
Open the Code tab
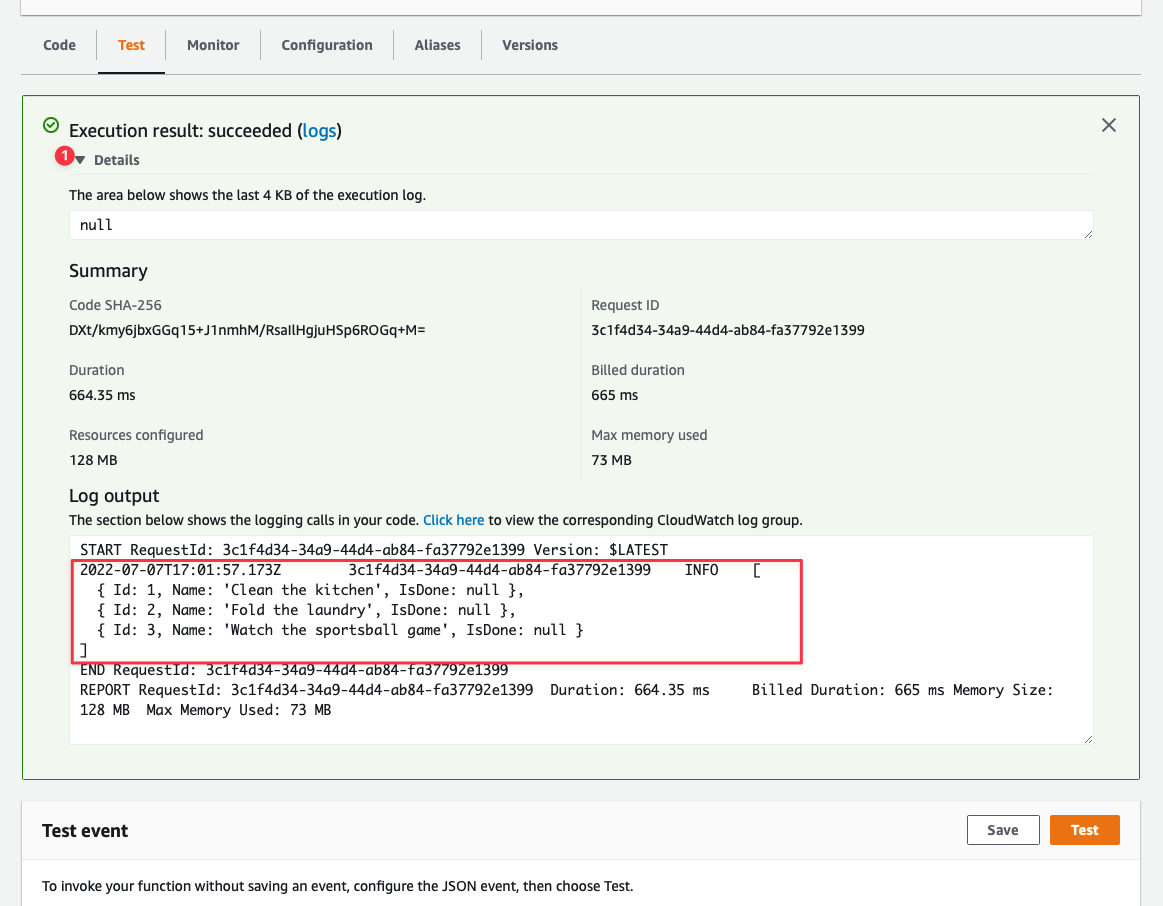[x=59, y=45]
